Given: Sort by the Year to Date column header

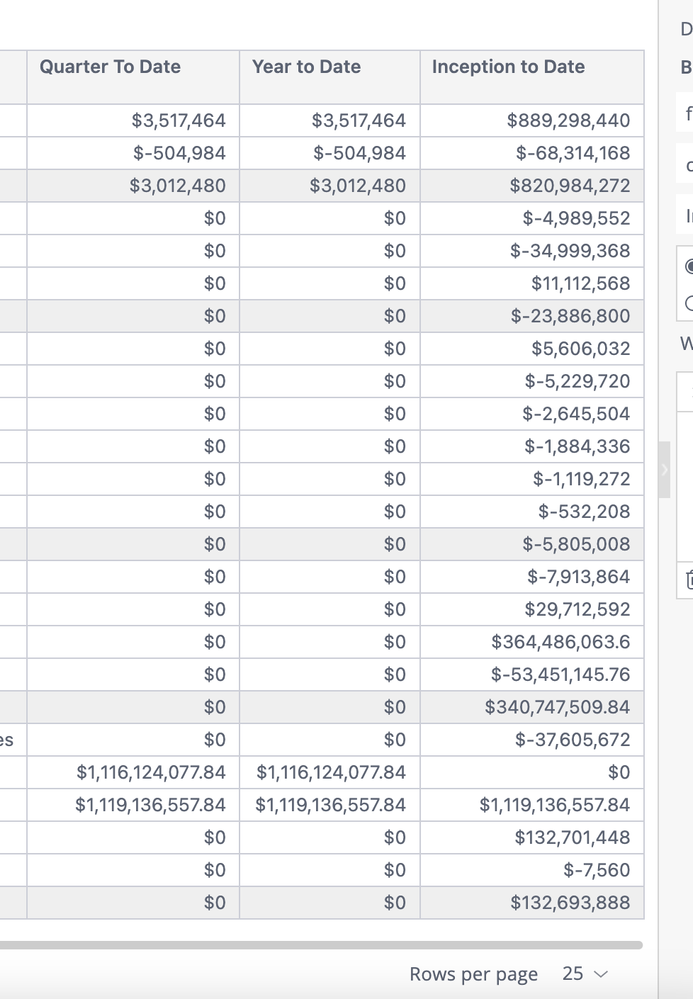Looking at the screenshot, I should [x=306, y=67].
